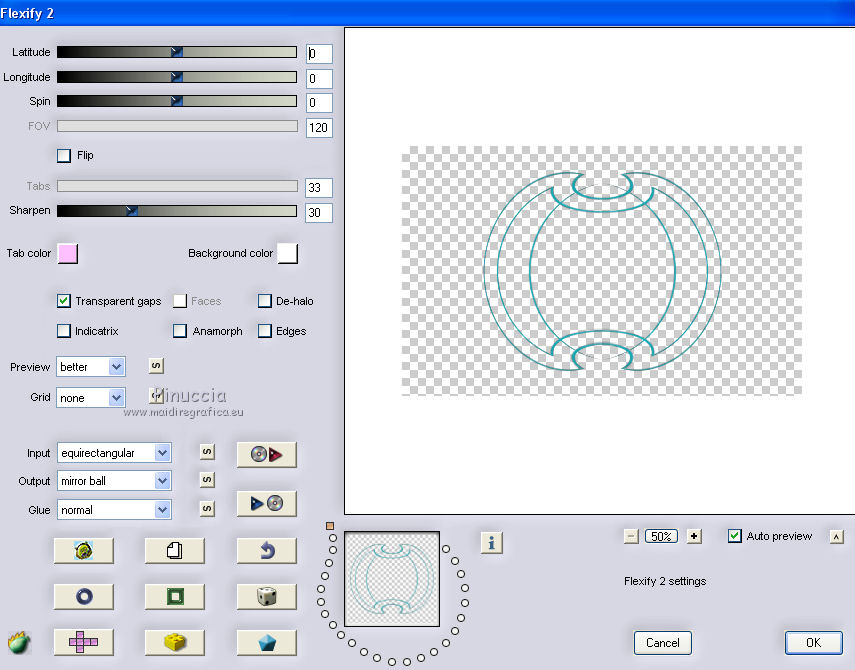
Task: Click the Spin value field
Action: coord(319,102)
